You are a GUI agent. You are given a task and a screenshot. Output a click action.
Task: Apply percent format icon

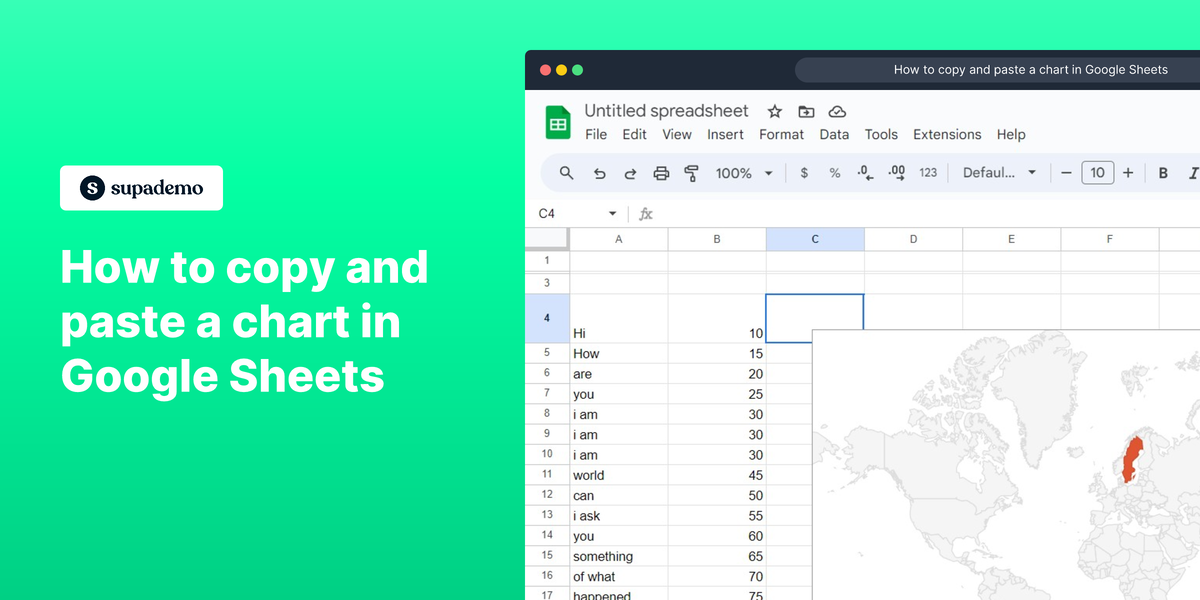coord(834,172)
